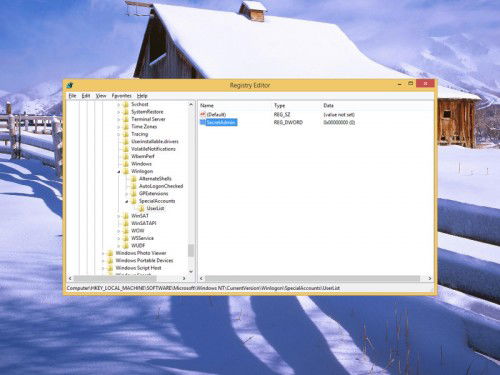The height and width of the screenshot is (375, 500).
Task: Click the REG_SZ type cell
Action: tap(282, 115)
